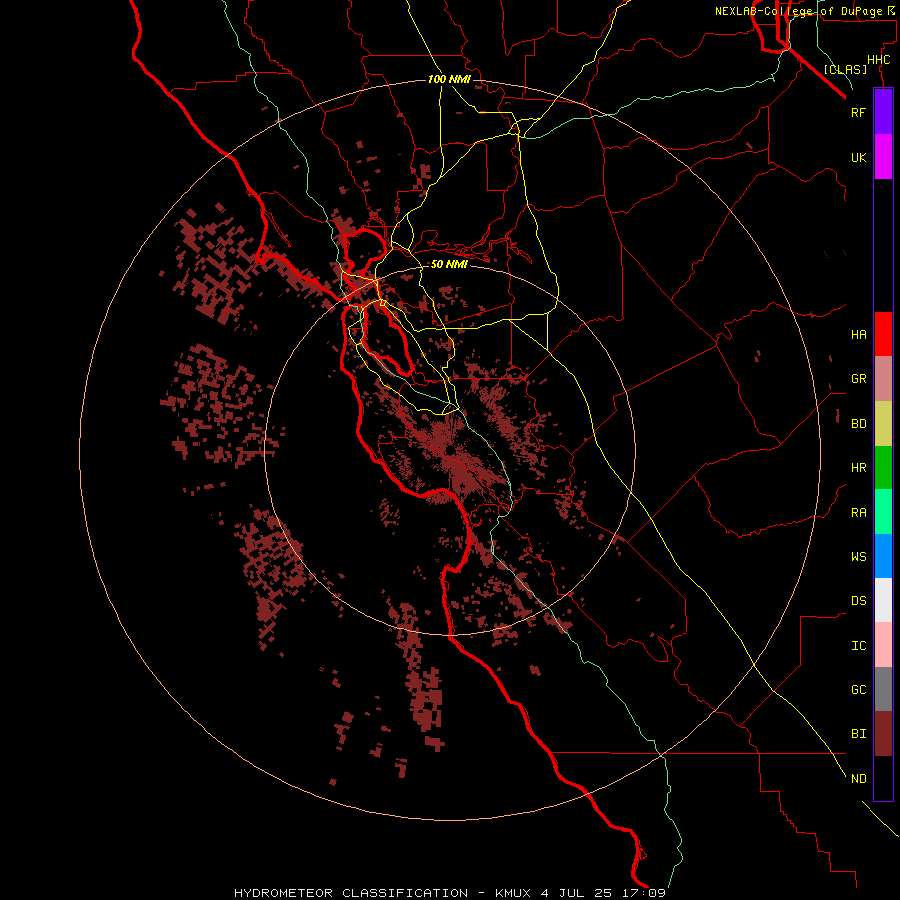Click the "[CLAS]" units label
The height and width of the screenshot is (900, 900).
click(845, 69)
